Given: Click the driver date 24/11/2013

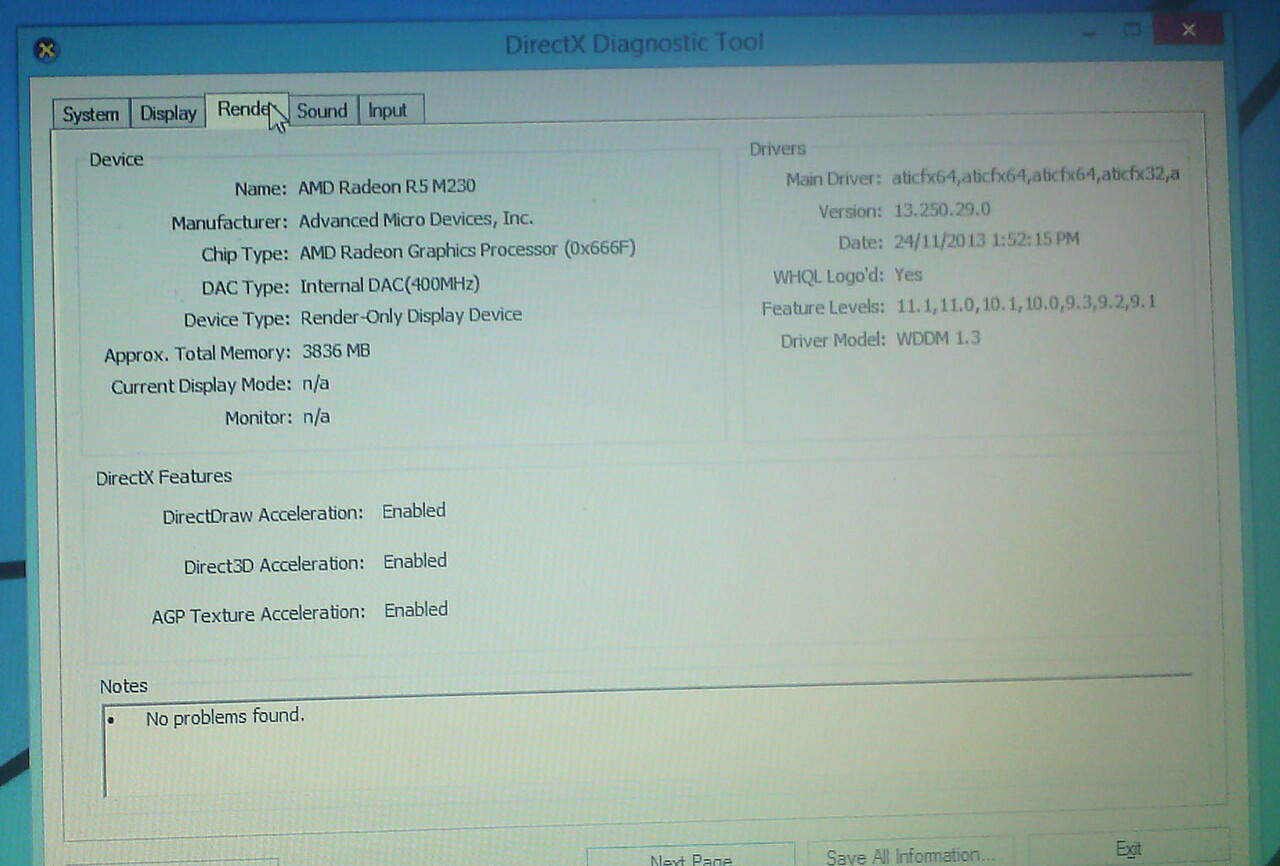Looking at the screenshot, I should [x=987, y=241].
